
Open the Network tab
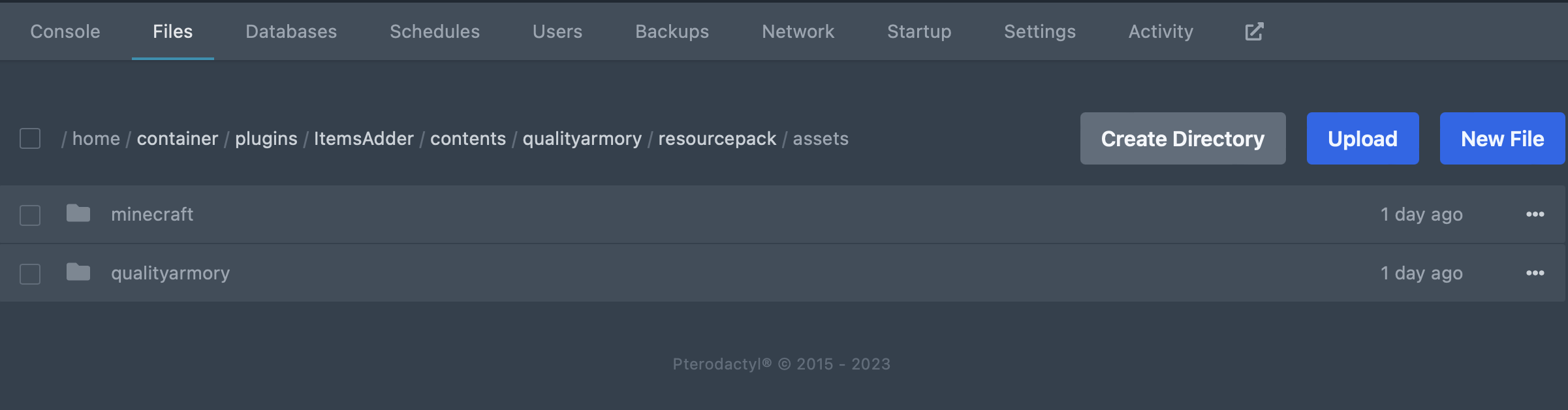pos(798,31)
